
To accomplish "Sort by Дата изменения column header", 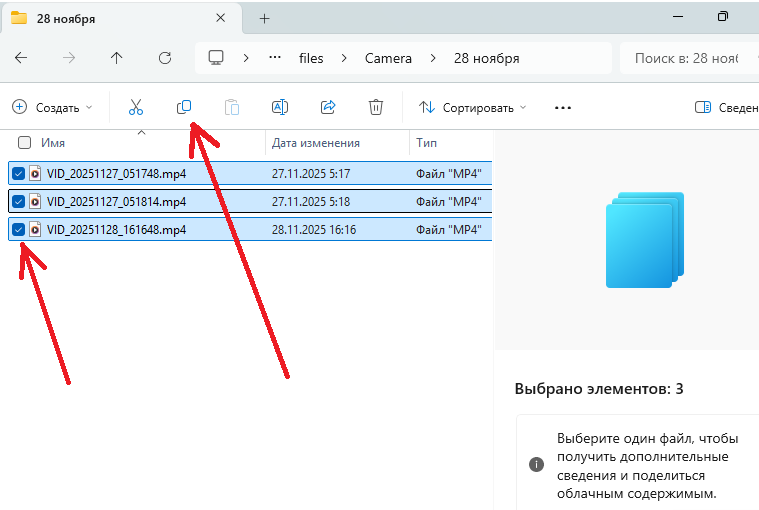I will [x=316, y=143].
